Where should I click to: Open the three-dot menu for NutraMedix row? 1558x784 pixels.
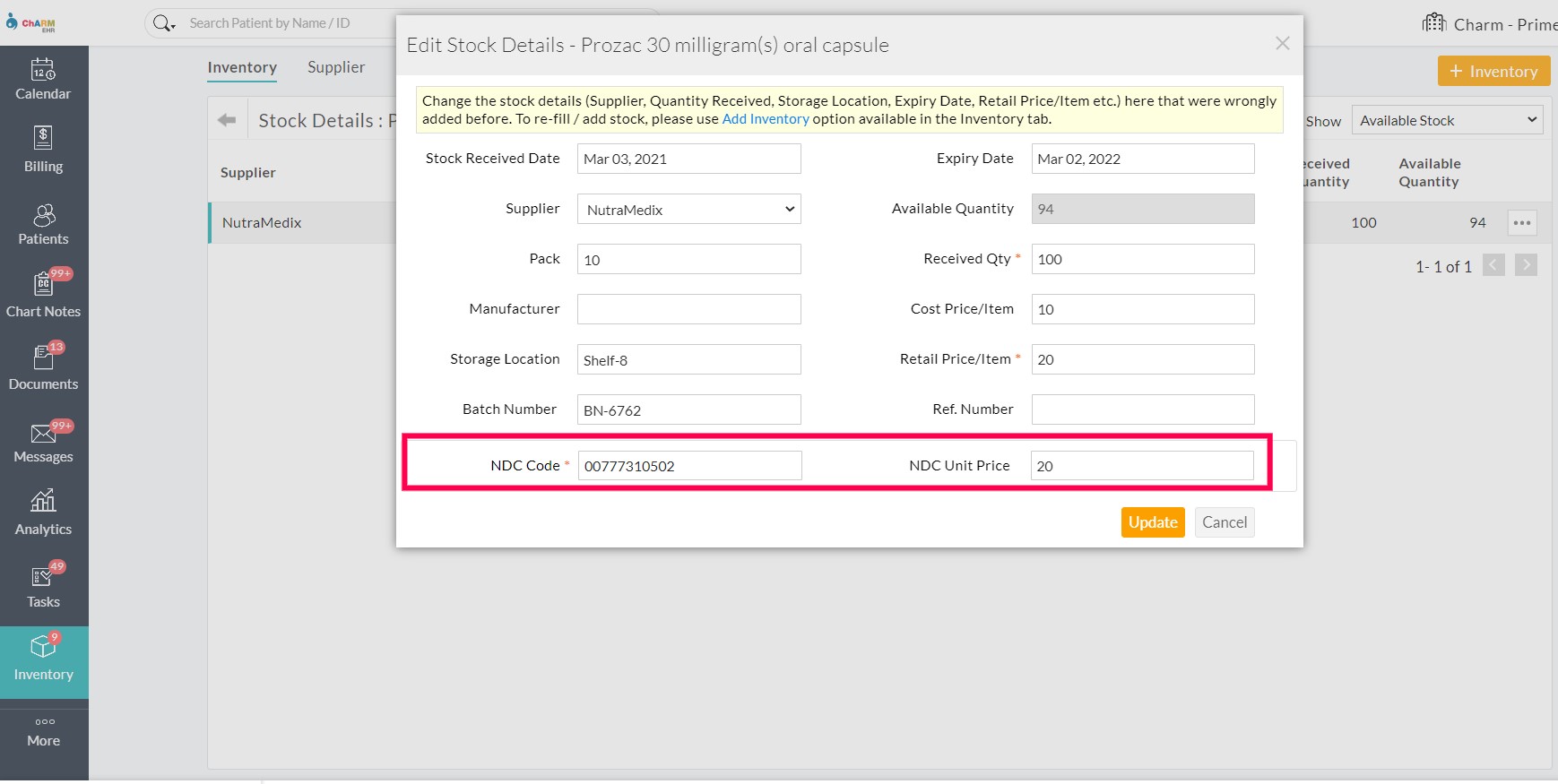click(x=1521, y=223)
